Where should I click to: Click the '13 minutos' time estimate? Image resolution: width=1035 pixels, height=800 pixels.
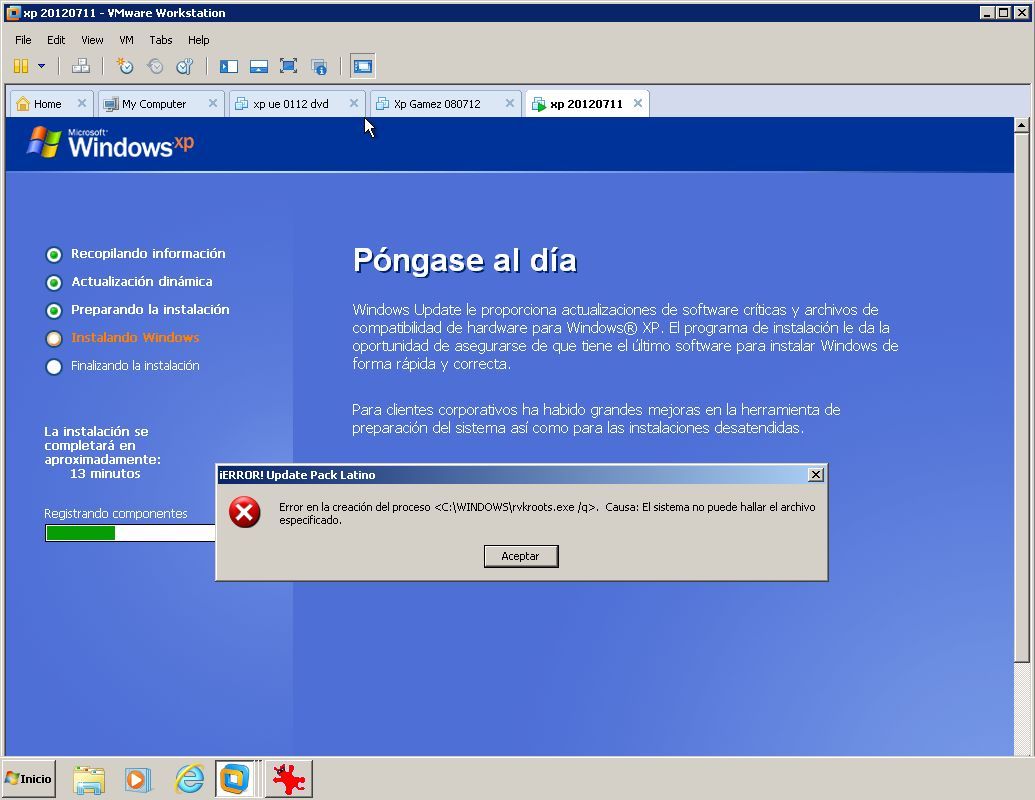pyautogui.click(x=105, y=474)
